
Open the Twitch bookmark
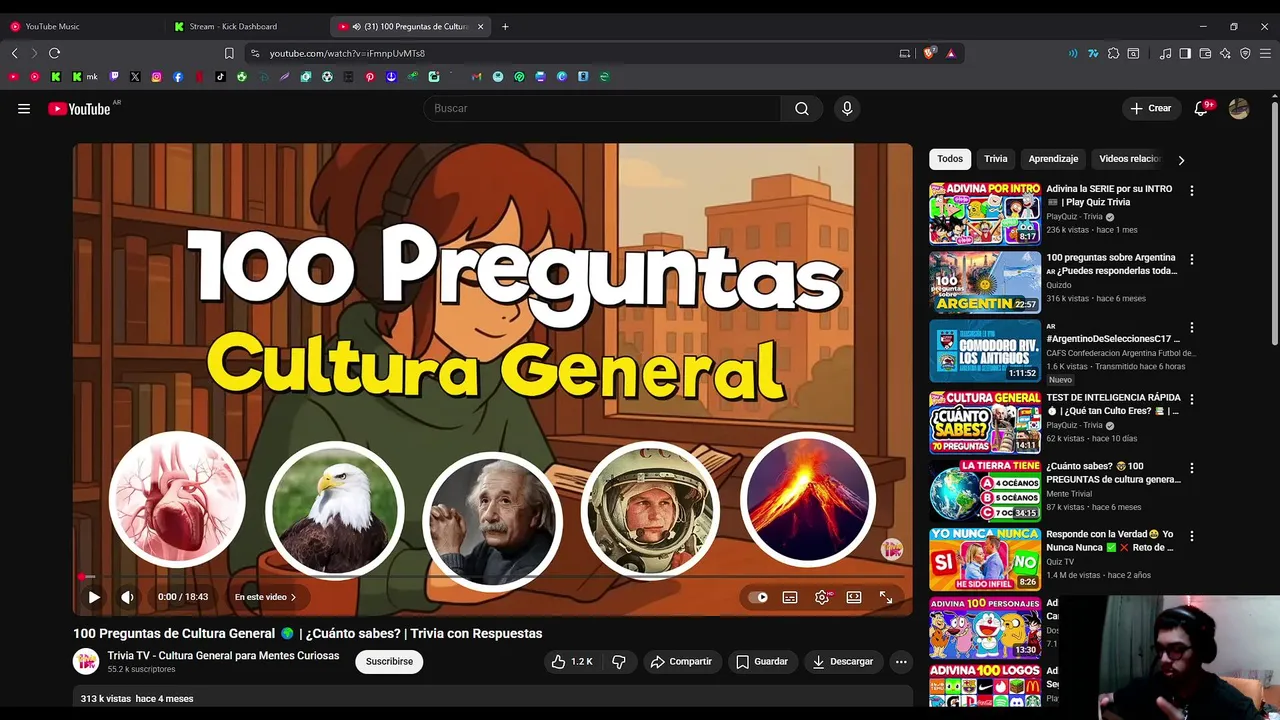(113, 76)
